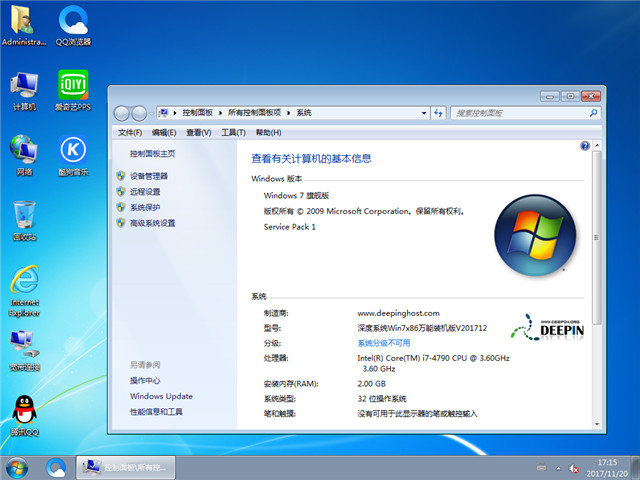640x480 pixels.
Task: Click the search magnifier icon
Action: click(x=593, y=113)
